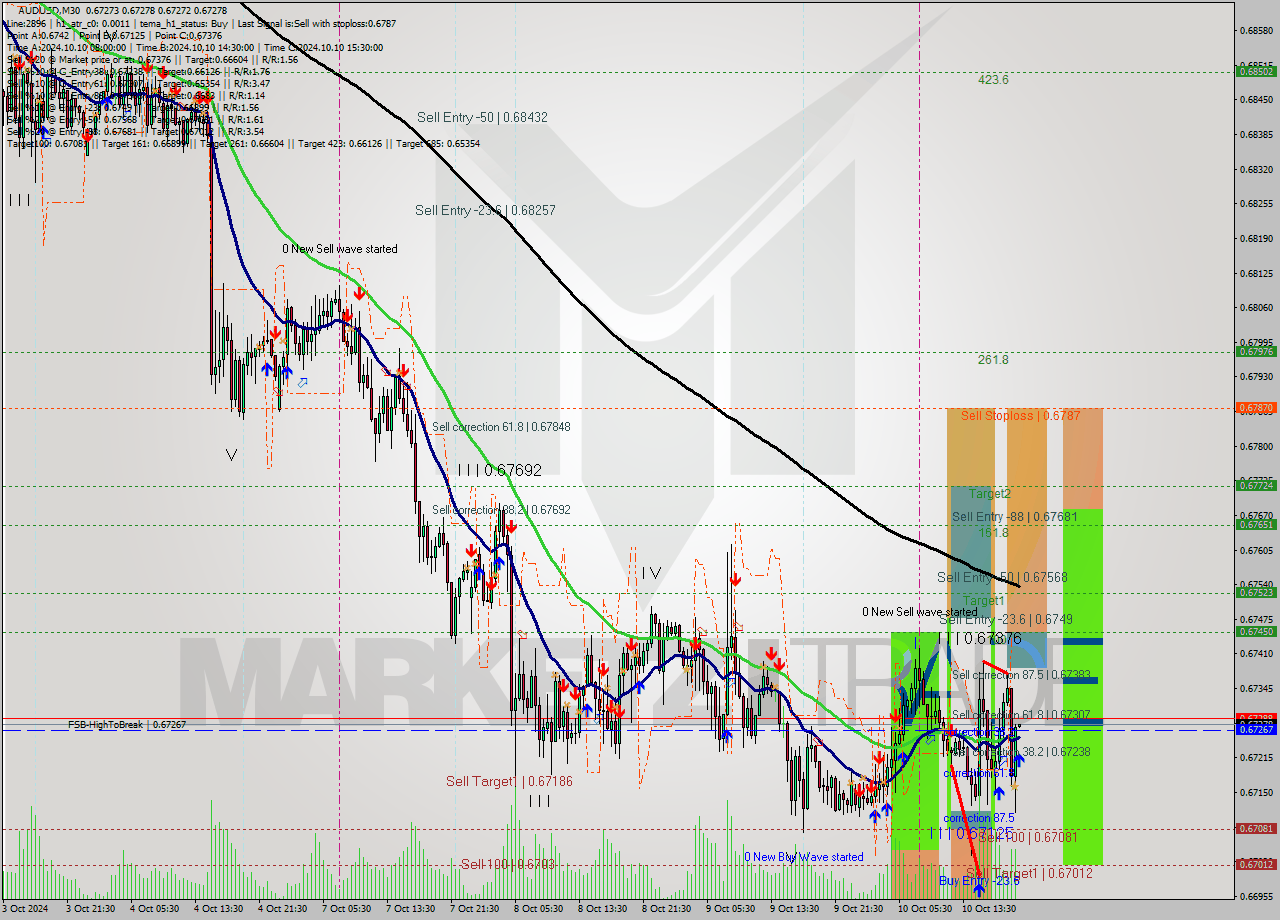Click the '161.8' Fibonacci level label
Viewport: 1280px width, 920px height.
click(x=993, y=533)
